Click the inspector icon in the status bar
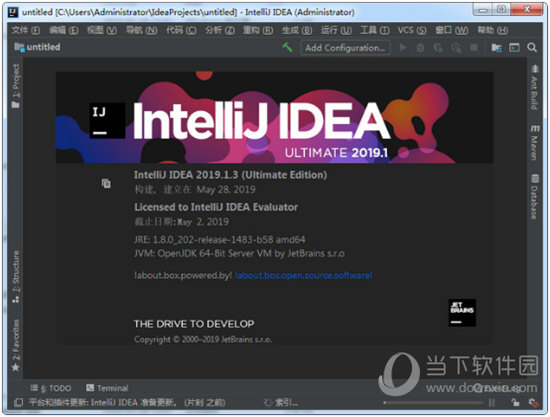 pyautogui.click(x=533, y=403)
